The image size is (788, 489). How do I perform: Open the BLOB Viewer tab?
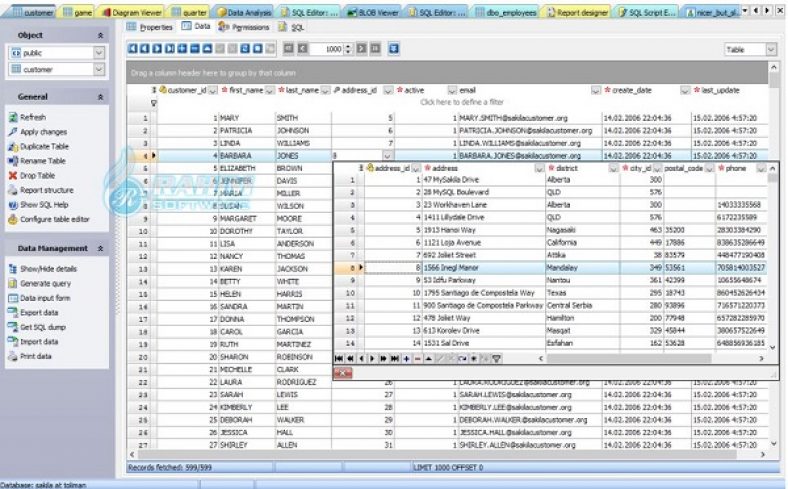(x=374, y=12)
